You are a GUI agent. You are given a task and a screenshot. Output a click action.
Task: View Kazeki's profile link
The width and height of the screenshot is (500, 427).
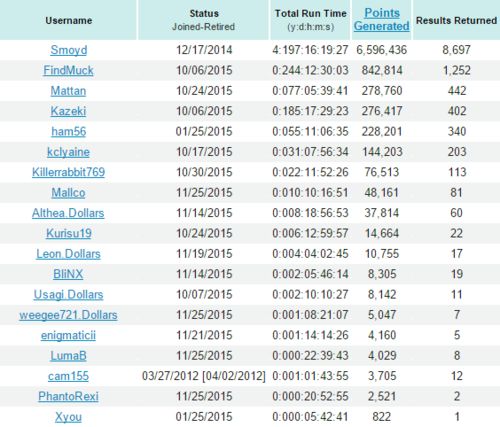(68, 111)
